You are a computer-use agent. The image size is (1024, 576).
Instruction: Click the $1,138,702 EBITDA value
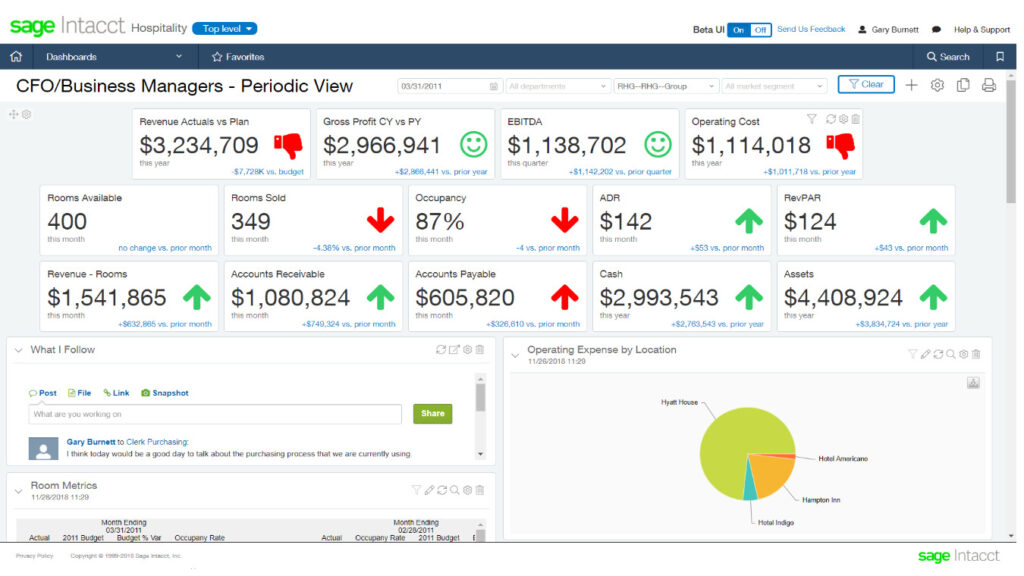point(566,145)
